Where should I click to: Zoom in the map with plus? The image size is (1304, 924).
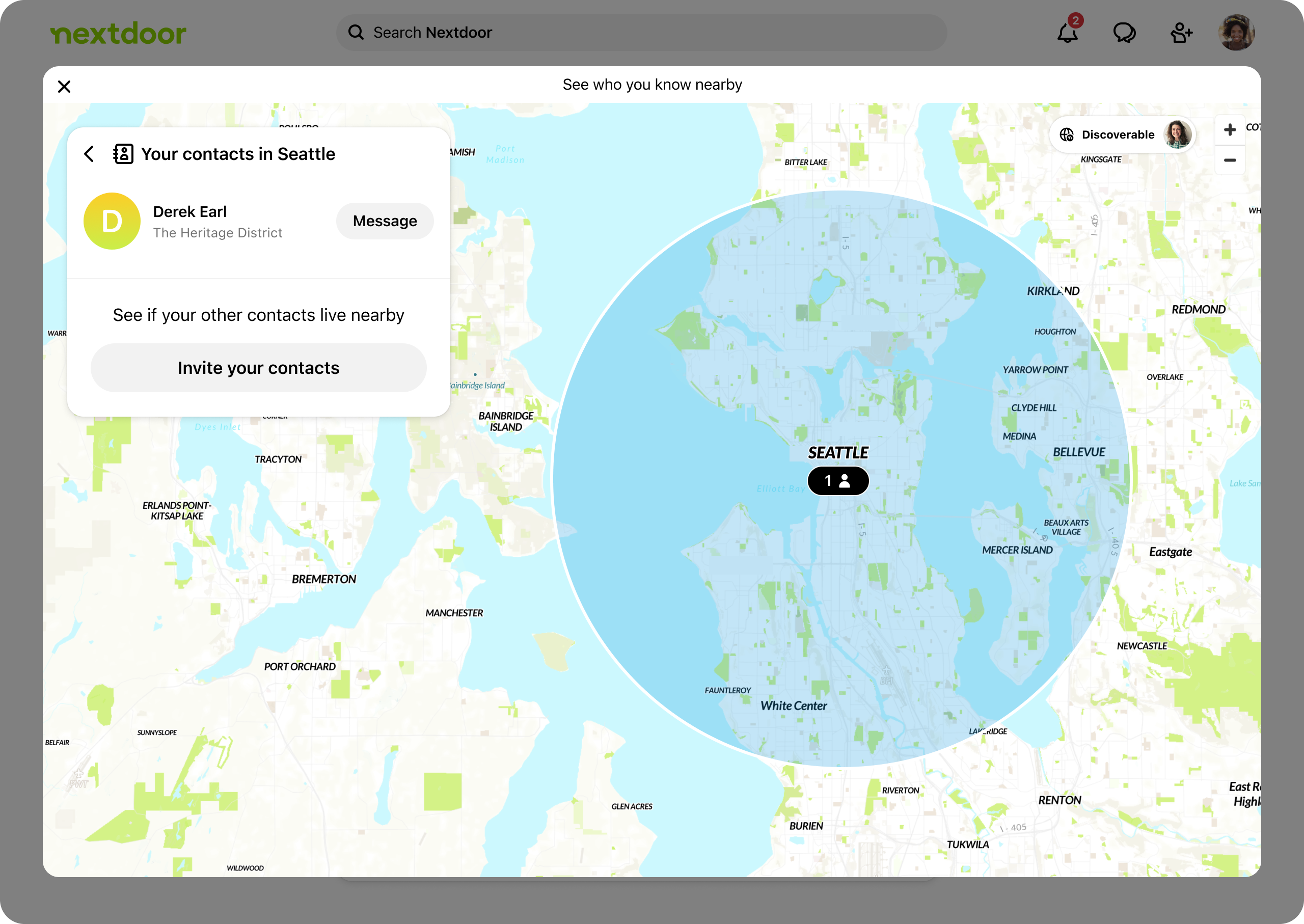point(1230,130)
